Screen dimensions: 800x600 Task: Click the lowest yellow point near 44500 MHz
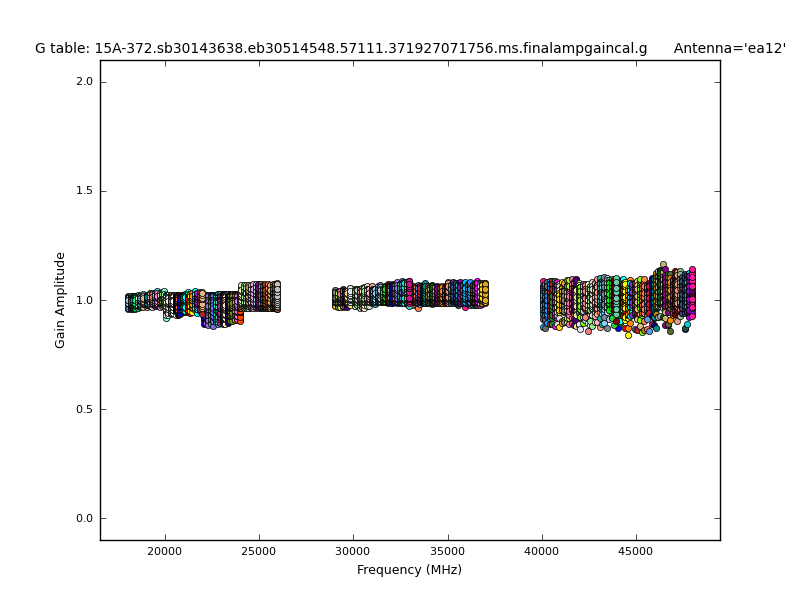(x=628, y=335)
